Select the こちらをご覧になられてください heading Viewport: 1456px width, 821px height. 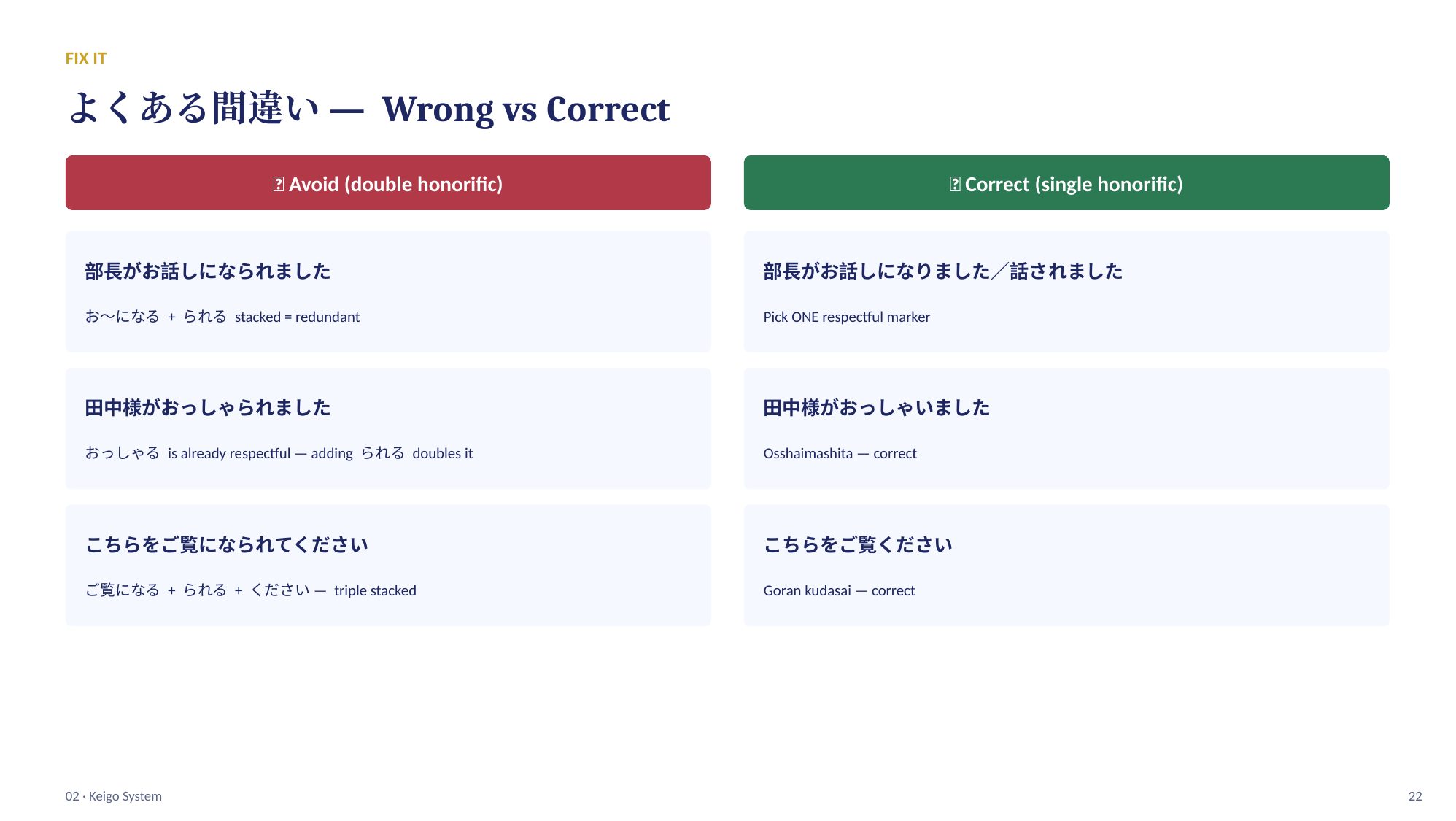click(227, 544)
